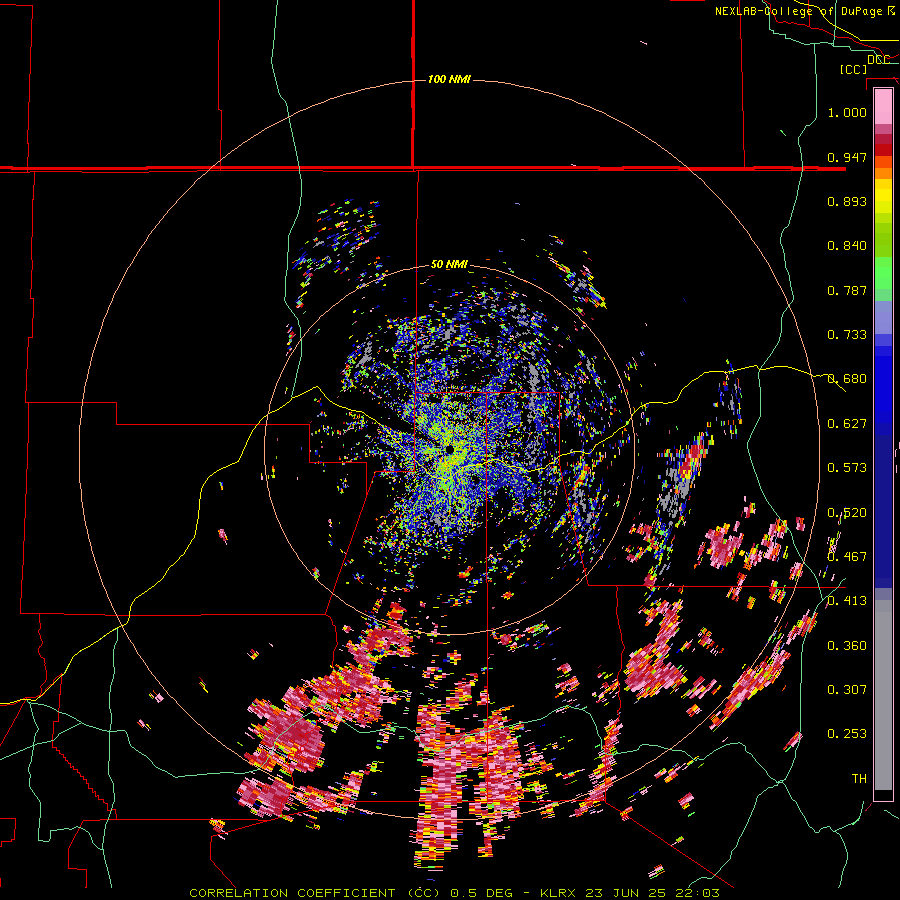Select the 0.893 scale value
Image resolution: width=900 pixels, height=900 pixels.
(x=847, y=201)
